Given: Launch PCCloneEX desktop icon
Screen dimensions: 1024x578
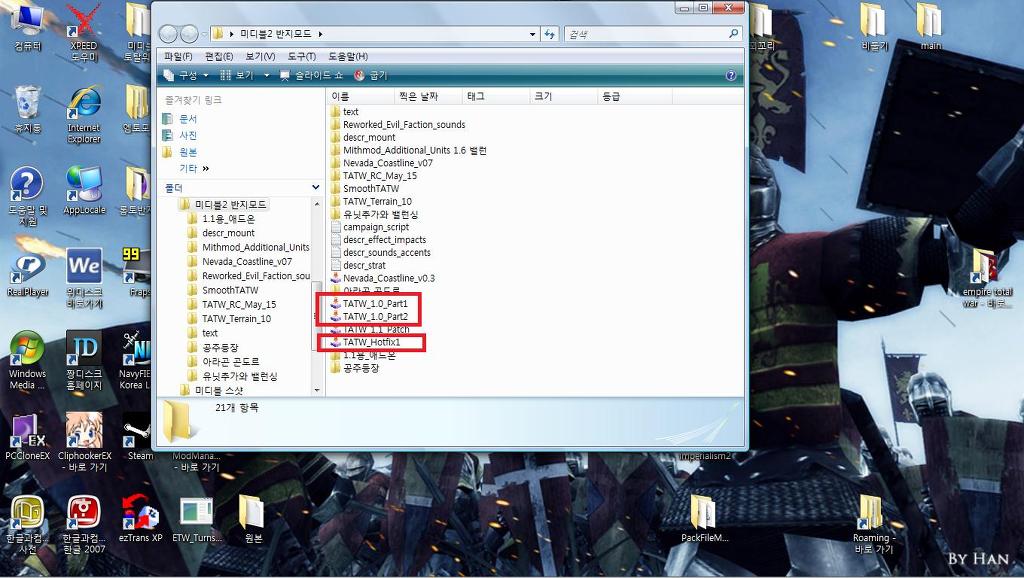Looking at the screenshot, I should (27, 438).
